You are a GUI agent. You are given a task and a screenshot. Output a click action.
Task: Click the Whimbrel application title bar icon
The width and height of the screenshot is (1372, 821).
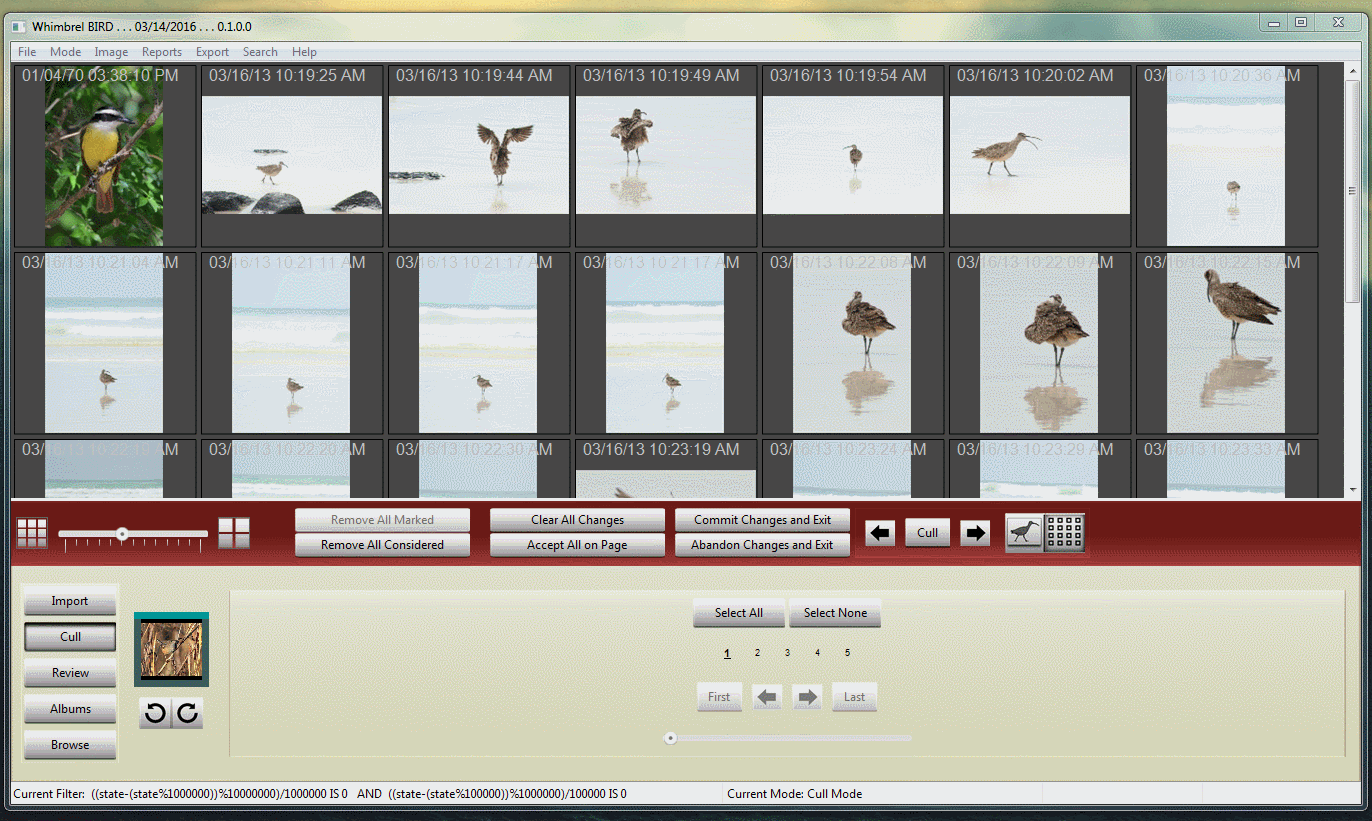point(18,26)
